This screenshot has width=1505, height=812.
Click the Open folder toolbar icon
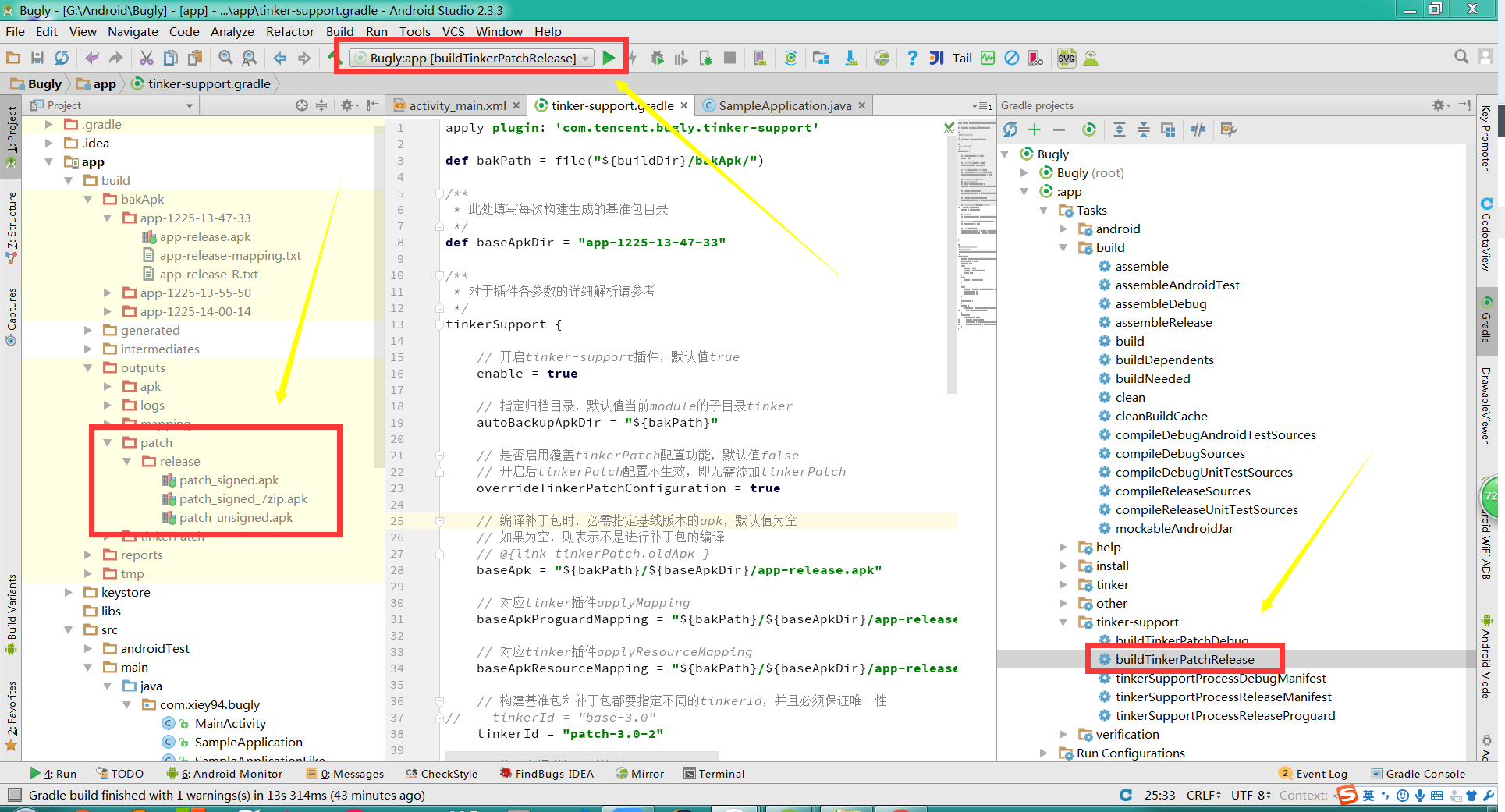(x=13, y=58)
